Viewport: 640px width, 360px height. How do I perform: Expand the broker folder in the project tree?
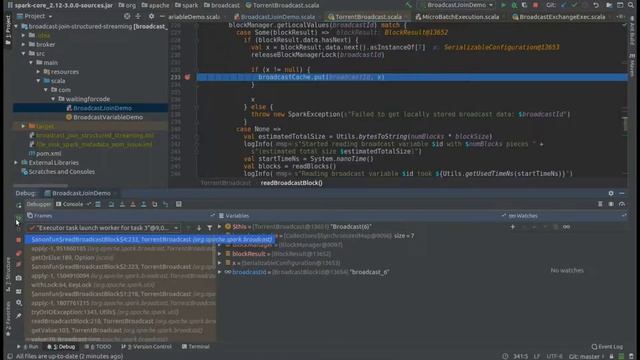[x=23, y=44]
